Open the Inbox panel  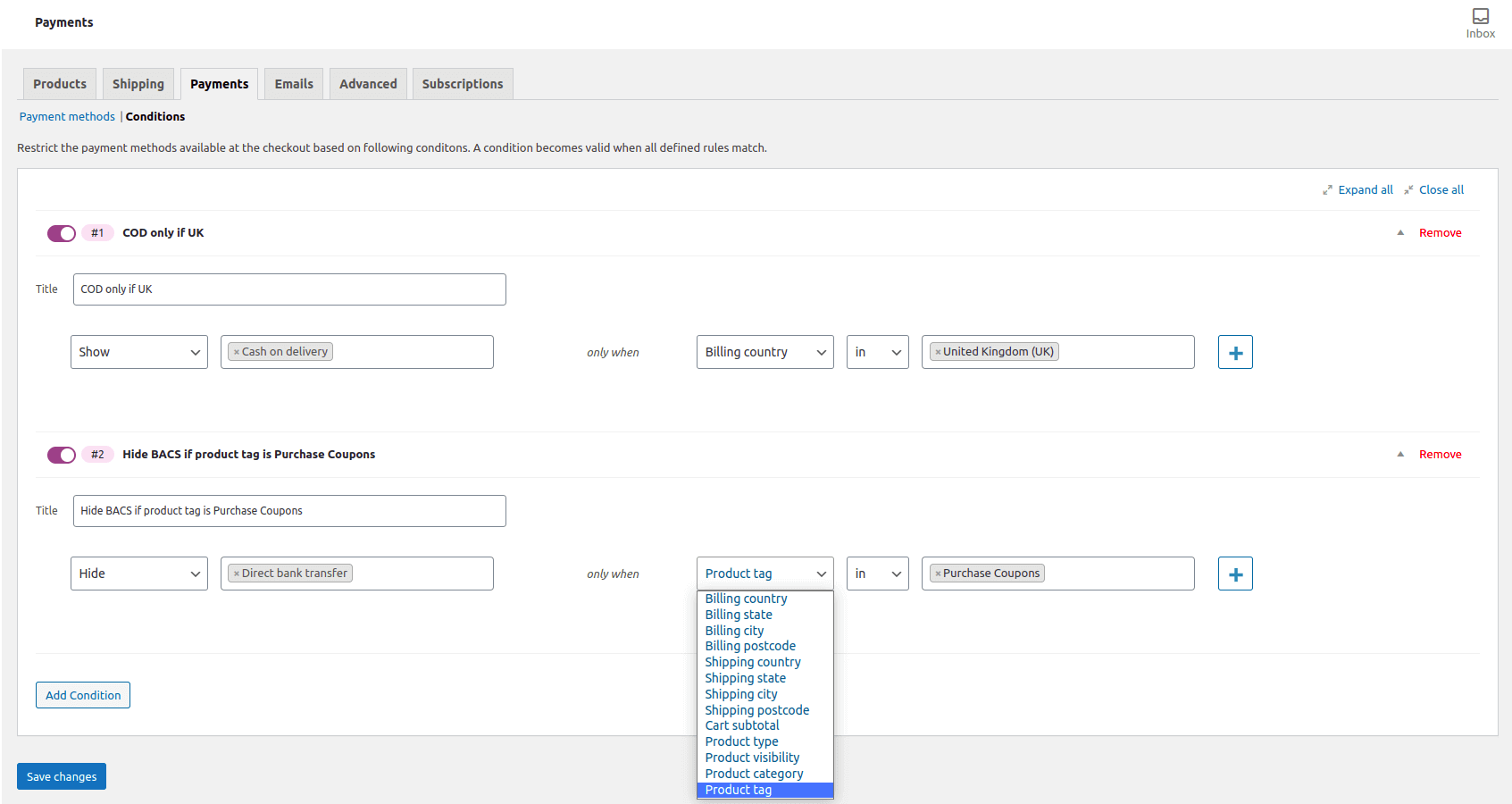pos(1480,18)
